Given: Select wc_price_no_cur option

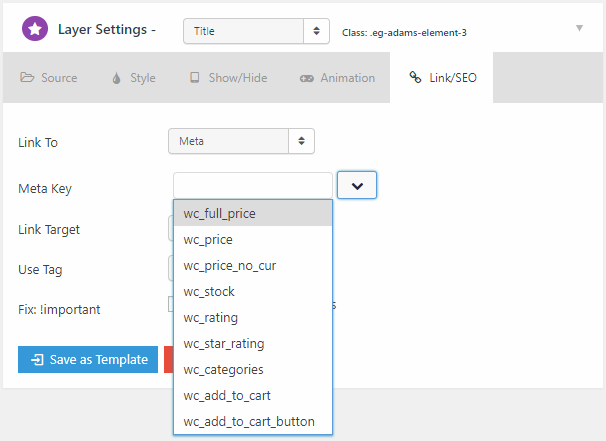Looking at the screenshot, I should pos(253,266).
